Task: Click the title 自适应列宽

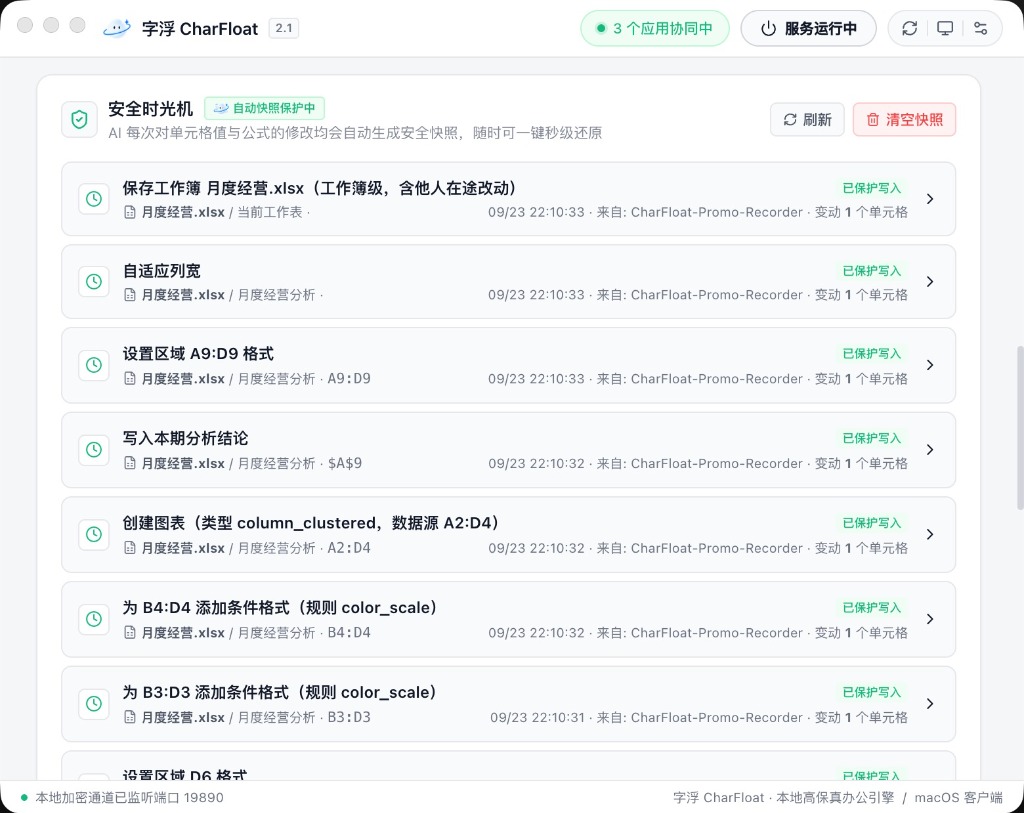Action: pos(161,271)
